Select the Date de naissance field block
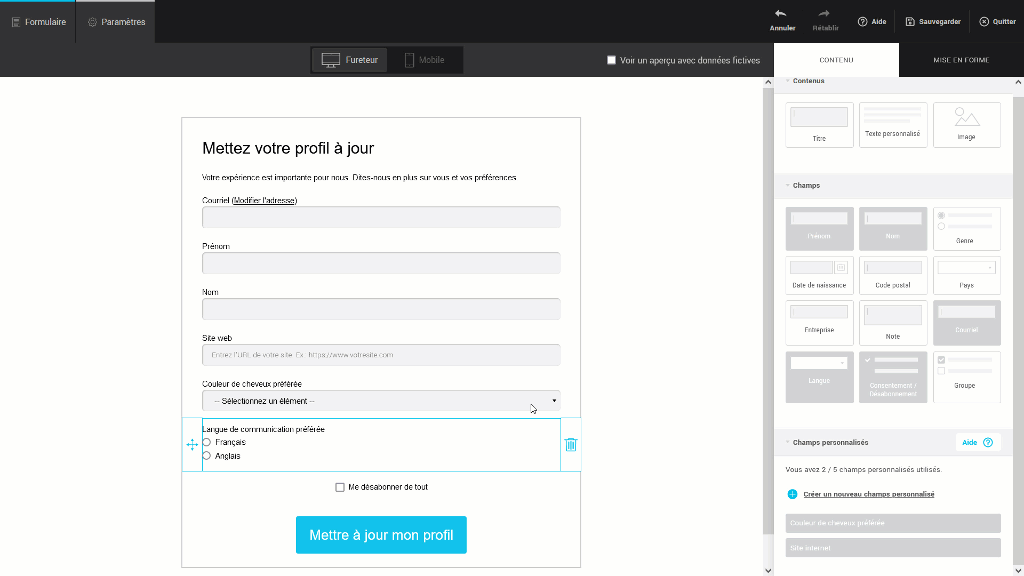The image size is (1024, 576). 819,274
